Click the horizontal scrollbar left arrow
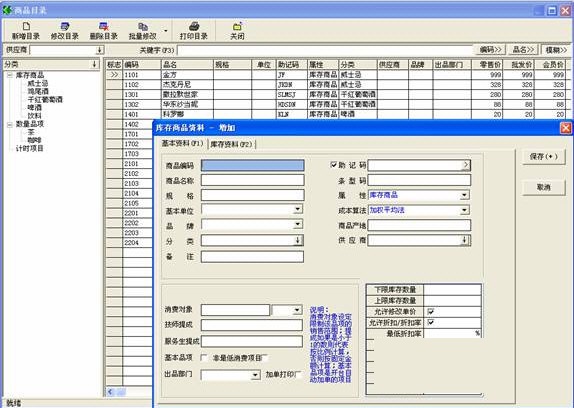 111,392
